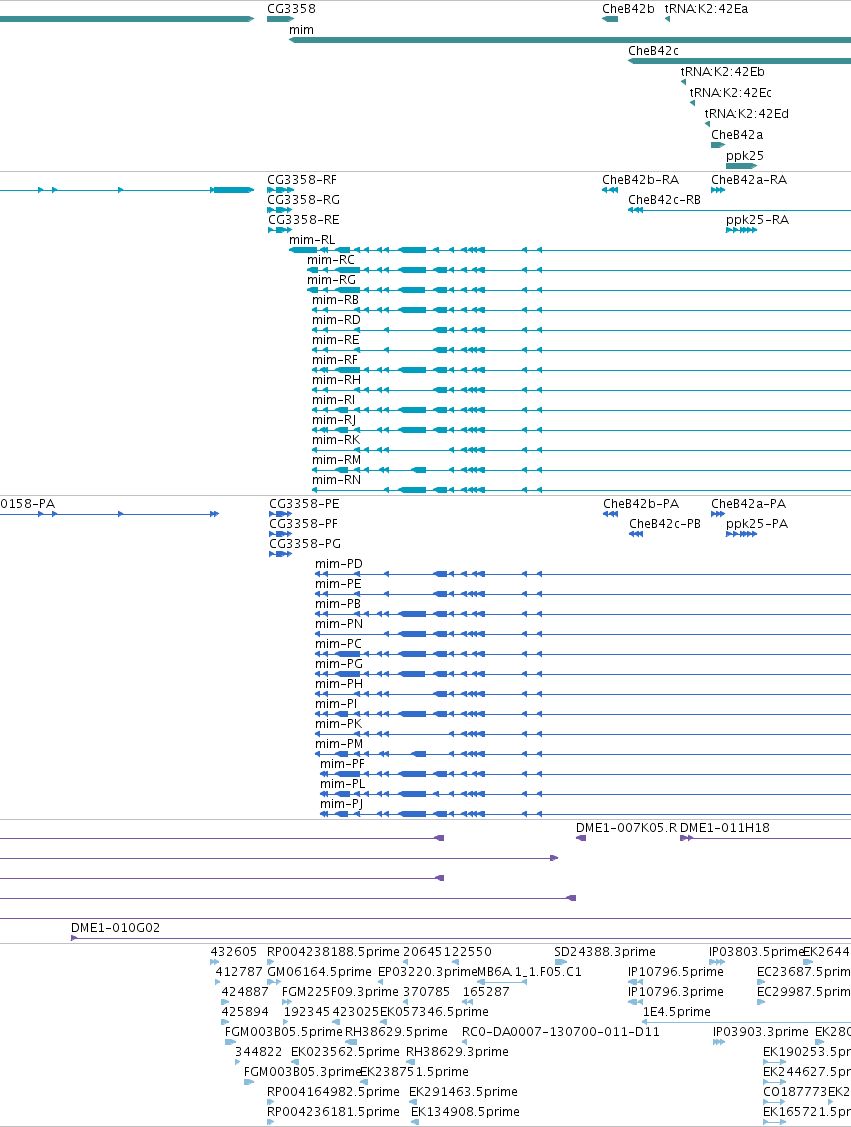Click the mim-RE transcript label
Image resolution: width=851 pixels, height=1127 pixels.
pos(336,340)
